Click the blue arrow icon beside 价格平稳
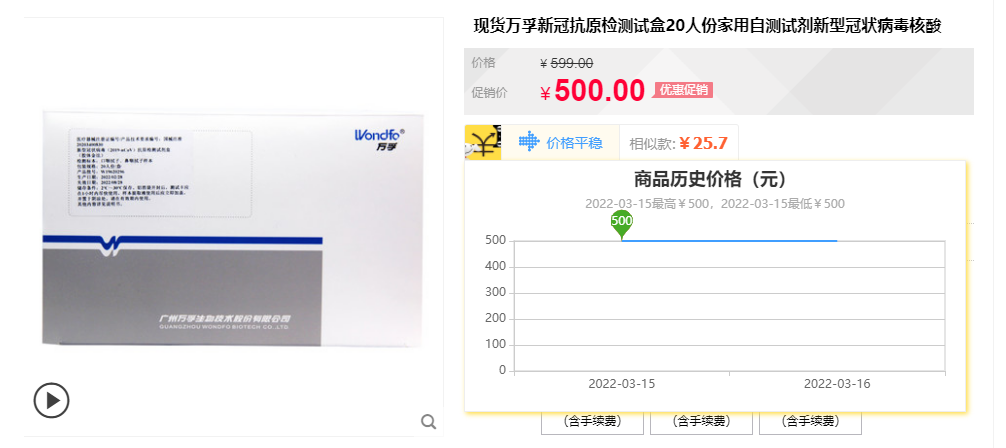This screenshot has height=448, width=1006. coord(529,142)
